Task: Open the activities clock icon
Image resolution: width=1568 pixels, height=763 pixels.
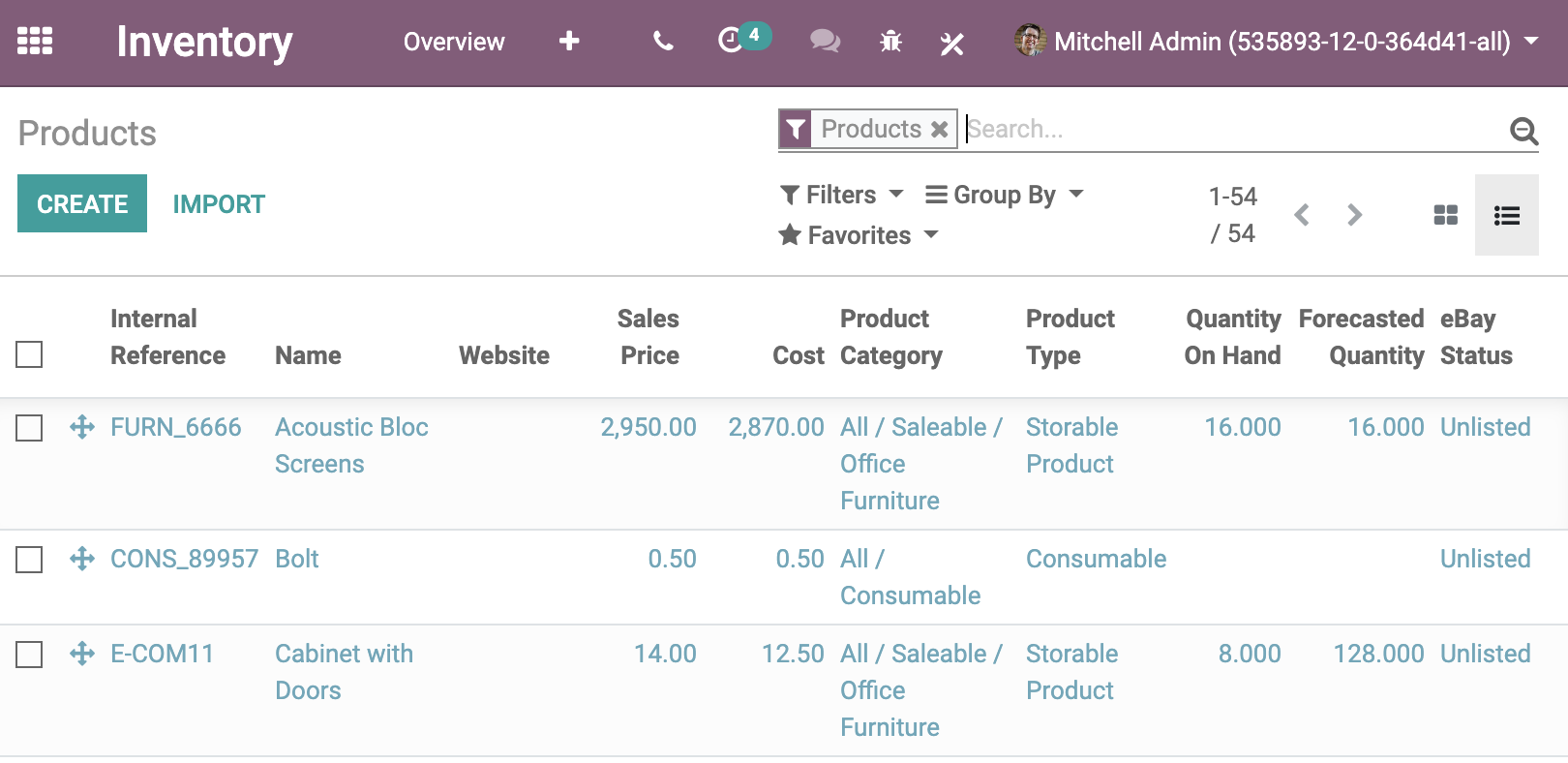Action: click(732, 41)
